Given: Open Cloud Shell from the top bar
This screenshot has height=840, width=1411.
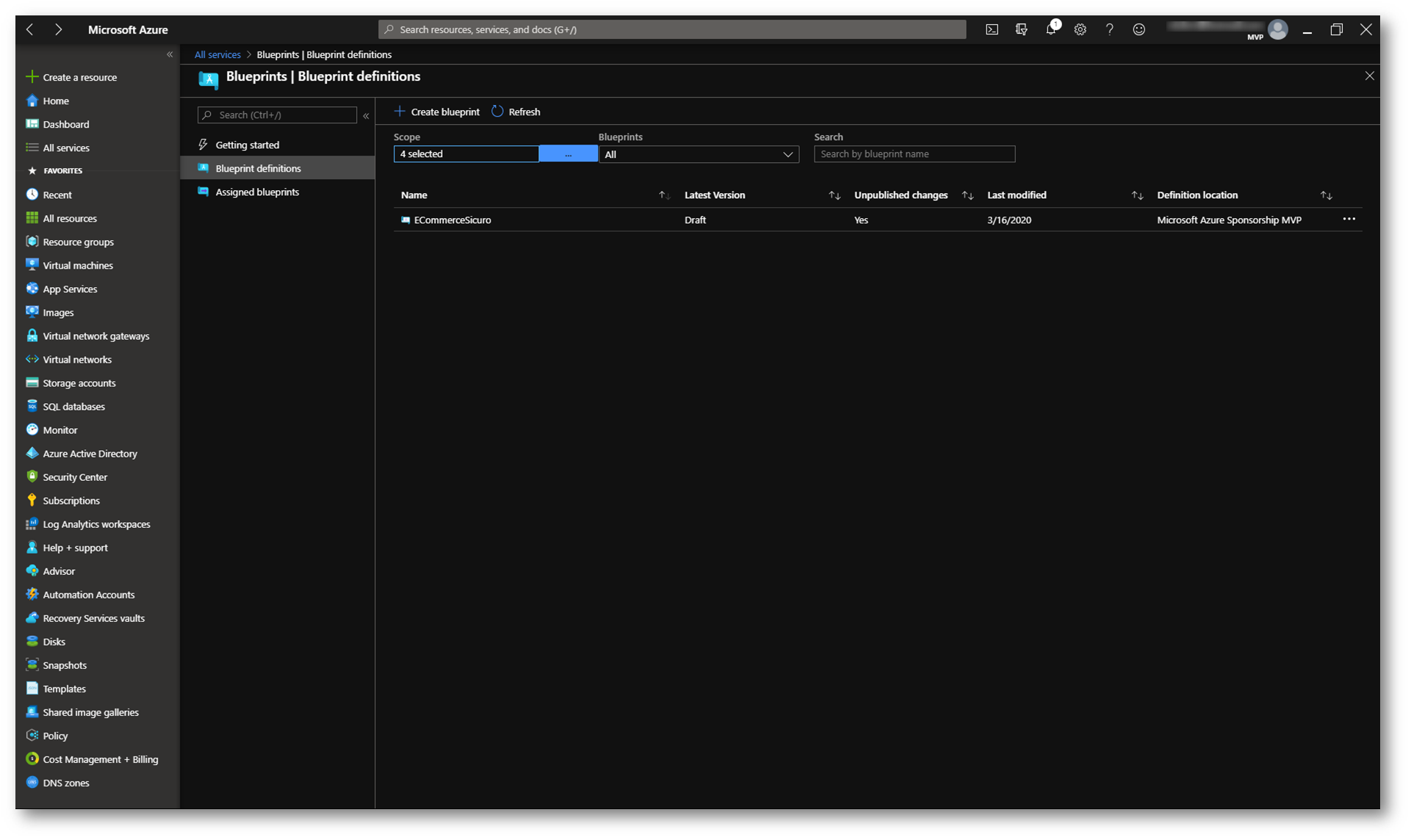Looking at the screenshot, I should point(992,29).
